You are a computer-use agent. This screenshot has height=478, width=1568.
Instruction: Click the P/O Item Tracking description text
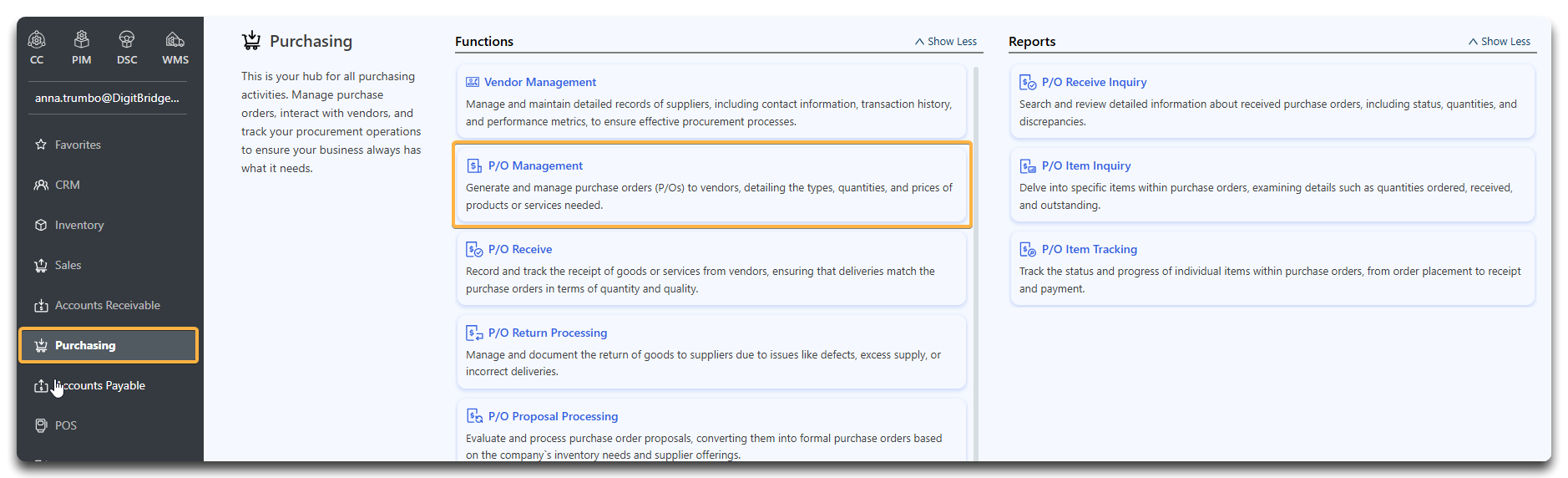1270,280
